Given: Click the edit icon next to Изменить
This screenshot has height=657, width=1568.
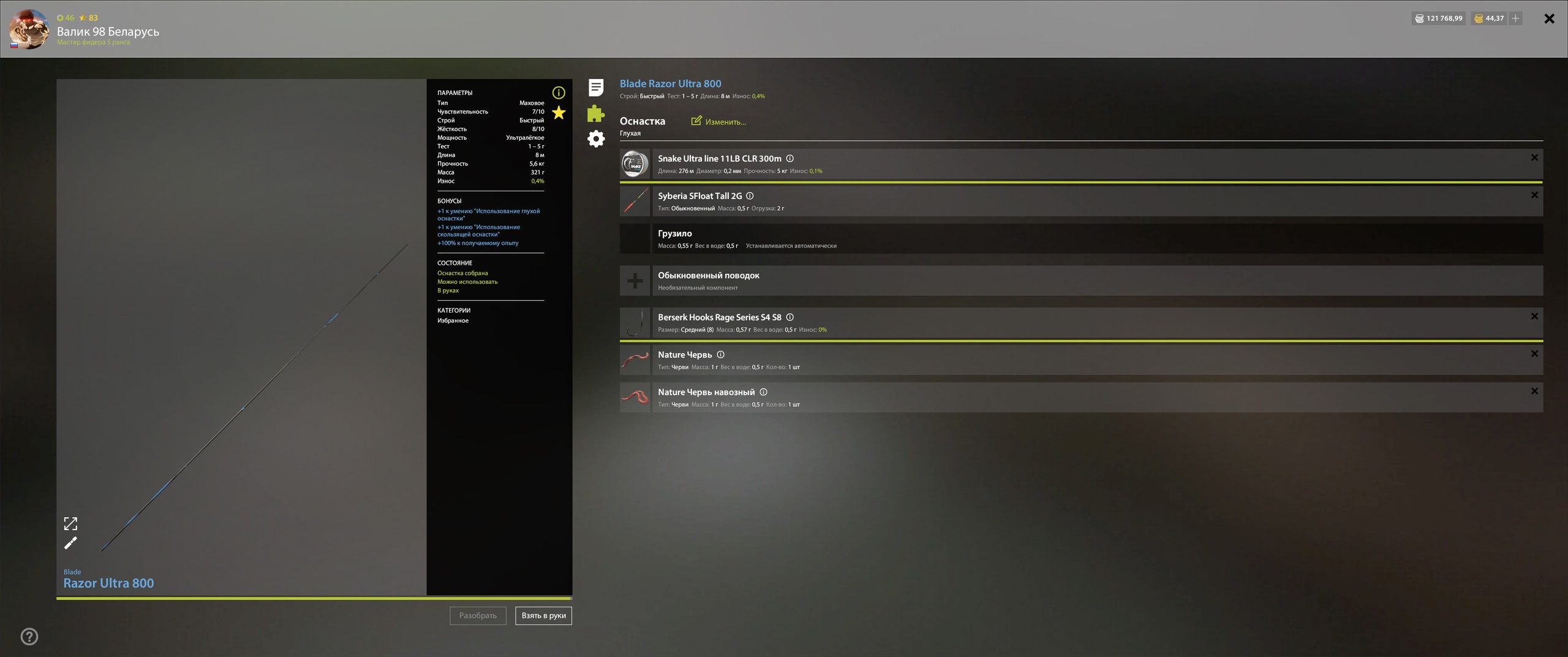Looking at the screenshot, I should [696, 121].
